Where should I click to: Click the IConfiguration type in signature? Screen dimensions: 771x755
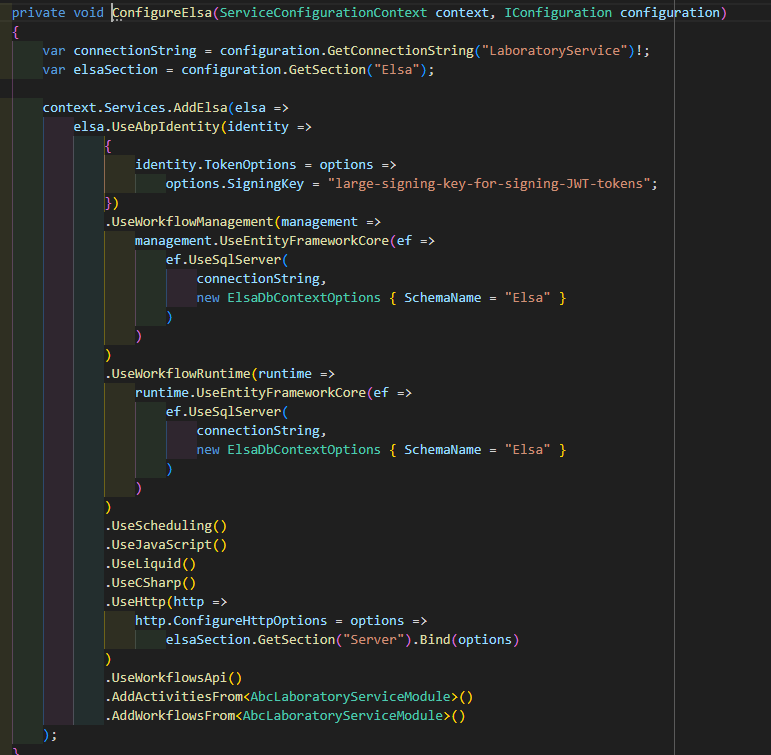click(556, 13)
